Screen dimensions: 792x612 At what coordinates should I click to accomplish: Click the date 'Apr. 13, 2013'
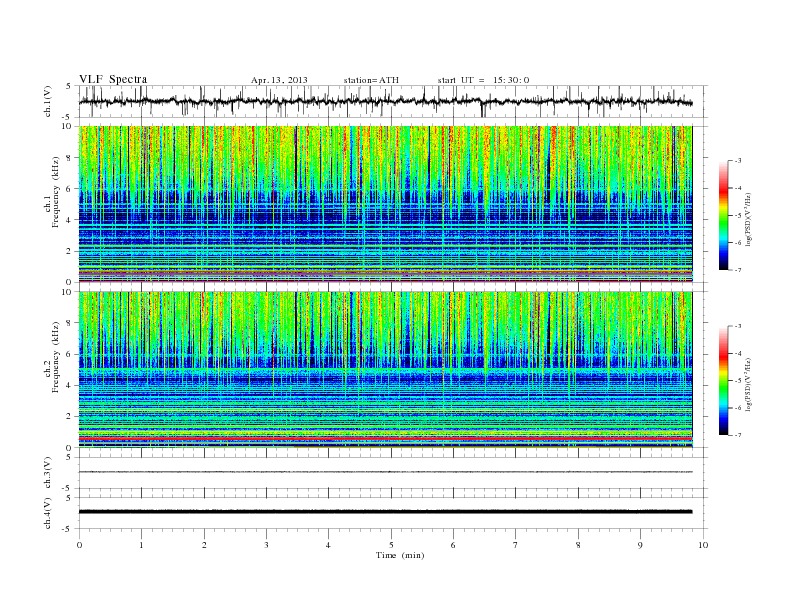pos(279,80)
